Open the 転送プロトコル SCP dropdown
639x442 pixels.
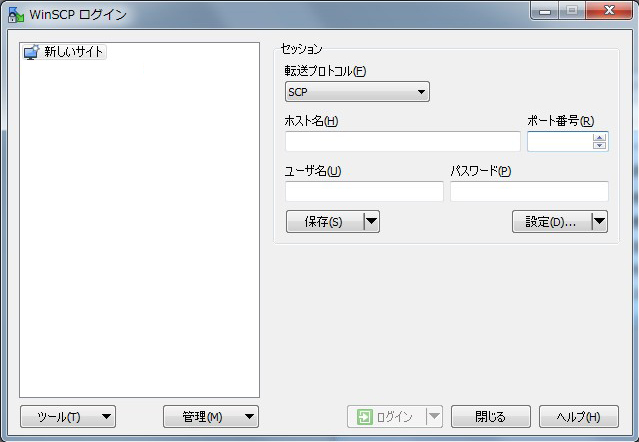(x=357, y=93)
